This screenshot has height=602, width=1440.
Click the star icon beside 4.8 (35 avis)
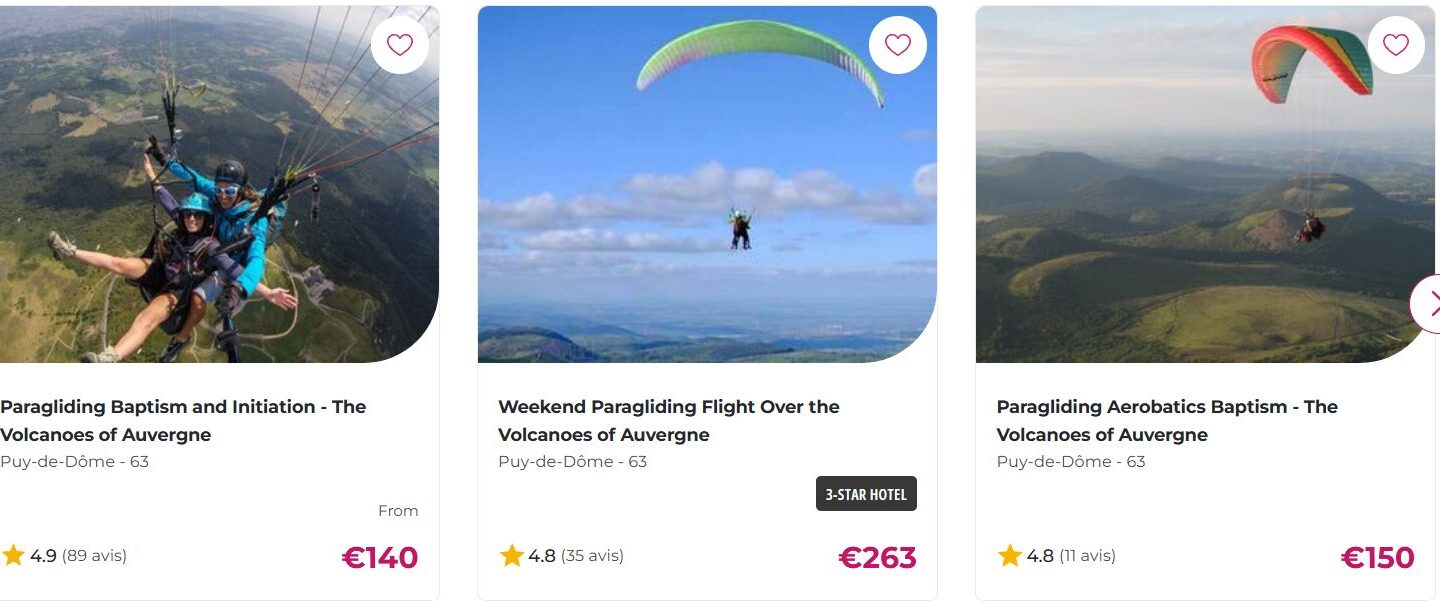pyautogui.click(x=512, y=556)
